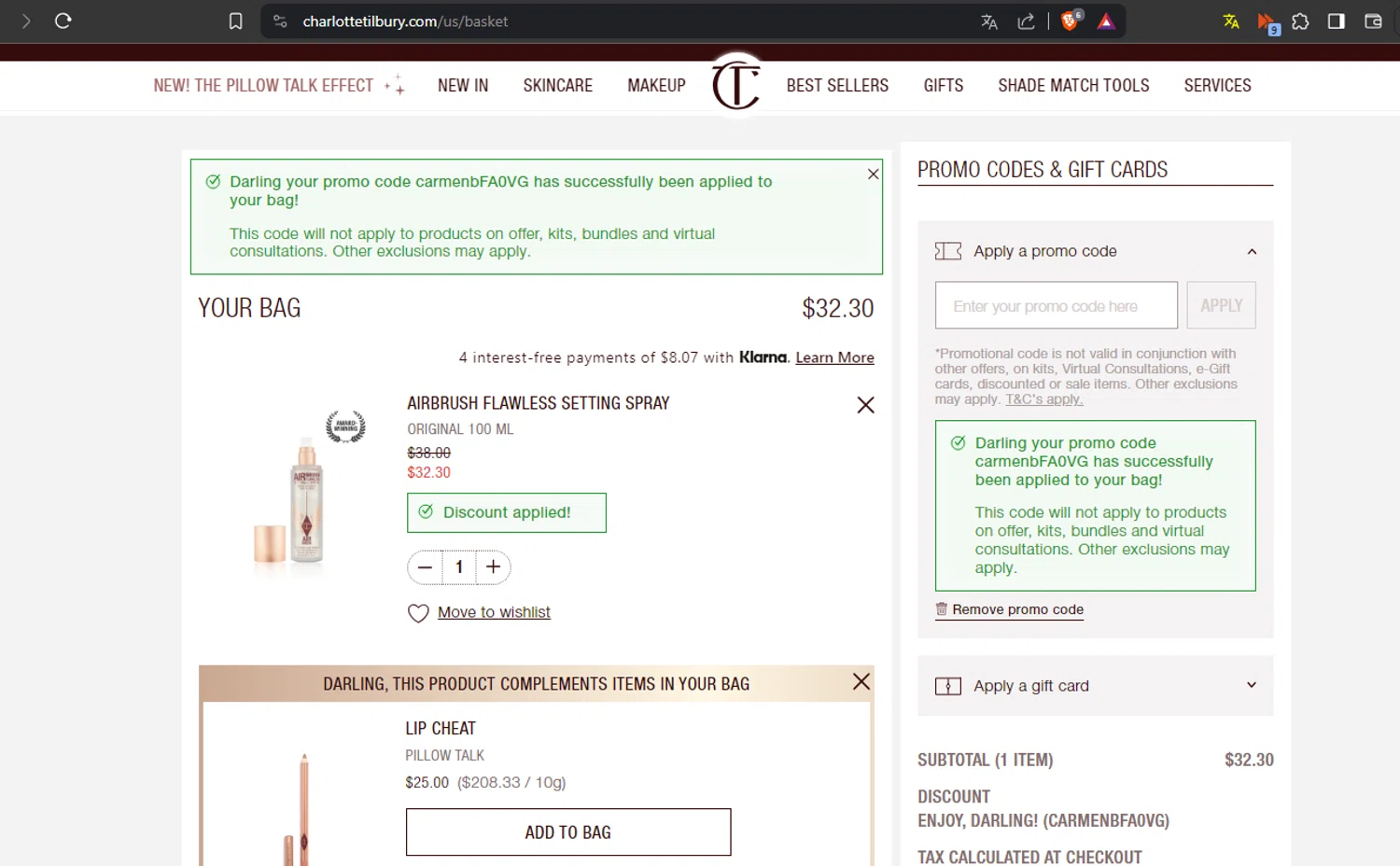
Task: Open Brave Shields lion icon
Action: pos(1071,21)
